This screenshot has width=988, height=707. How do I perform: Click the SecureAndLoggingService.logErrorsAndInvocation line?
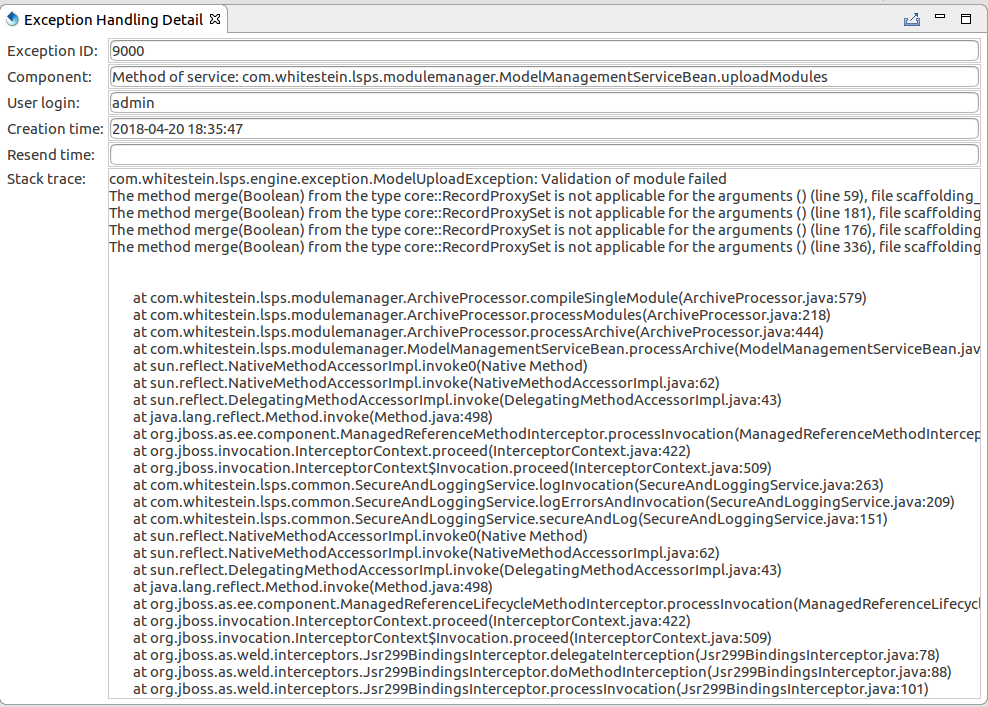[x=544, y=502]
